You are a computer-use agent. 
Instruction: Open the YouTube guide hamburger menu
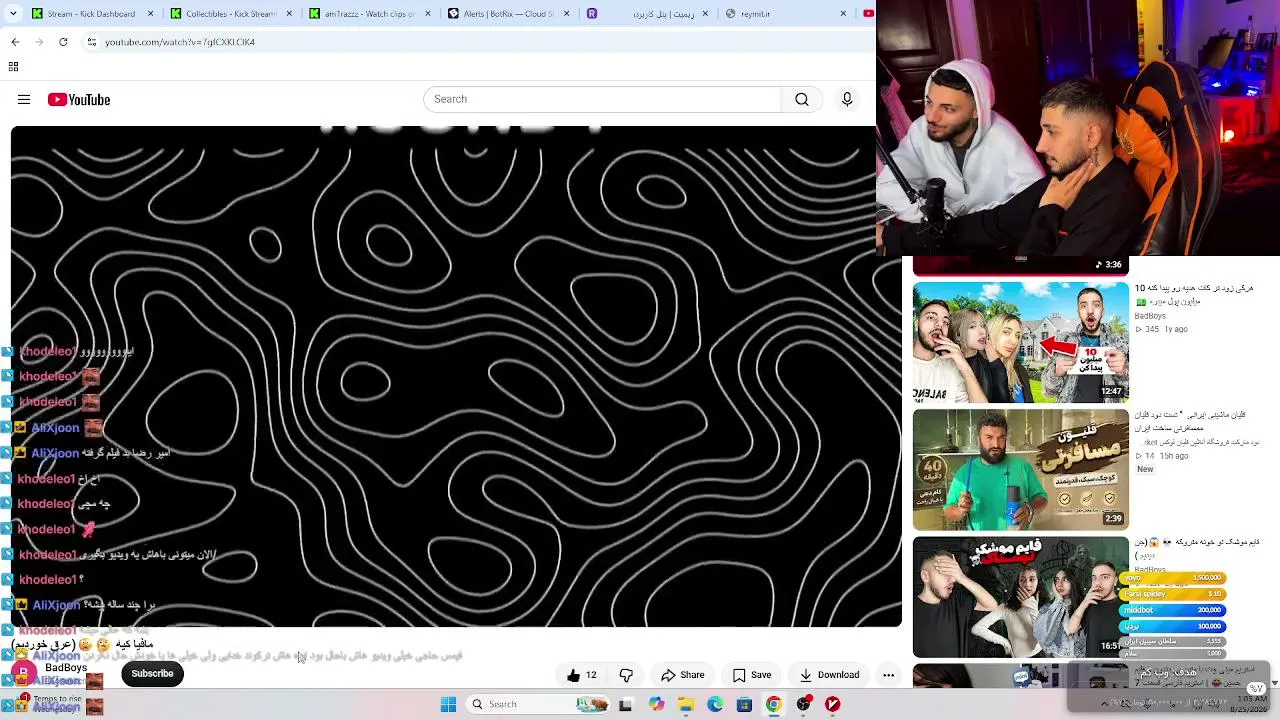pyautogui.click(x=24, y=100)
